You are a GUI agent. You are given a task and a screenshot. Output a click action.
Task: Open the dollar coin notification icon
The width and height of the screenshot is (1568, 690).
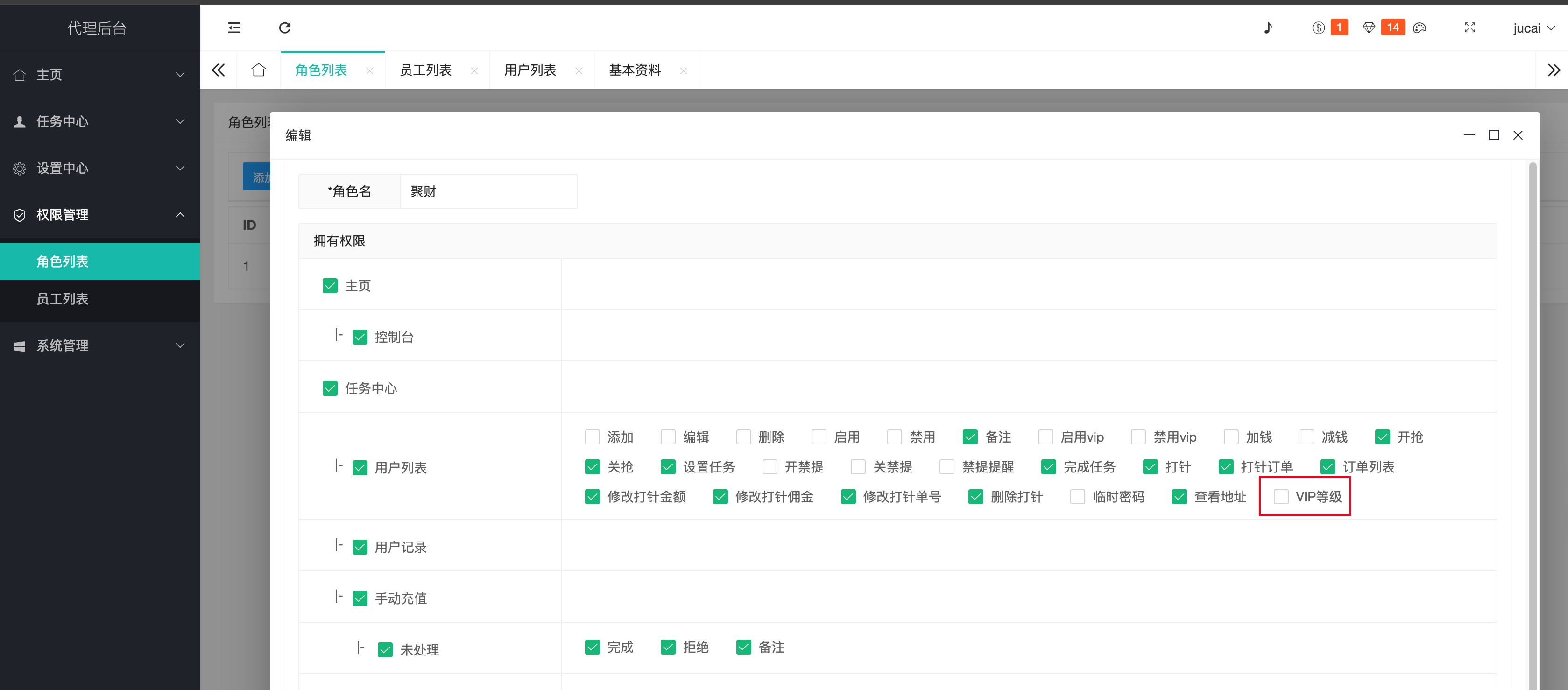tap(1318, 28)
